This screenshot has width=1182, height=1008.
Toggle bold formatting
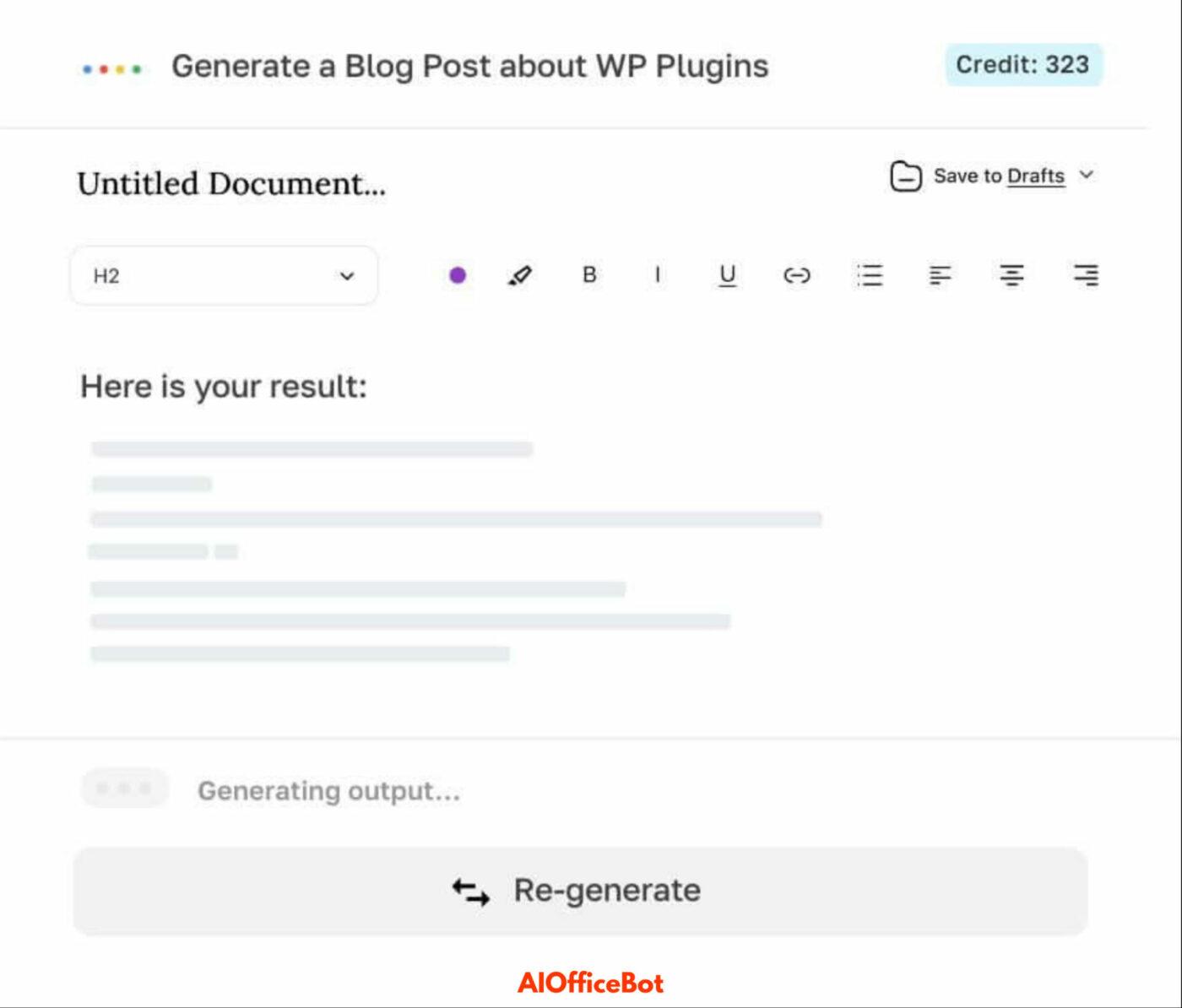pos(589,275)
